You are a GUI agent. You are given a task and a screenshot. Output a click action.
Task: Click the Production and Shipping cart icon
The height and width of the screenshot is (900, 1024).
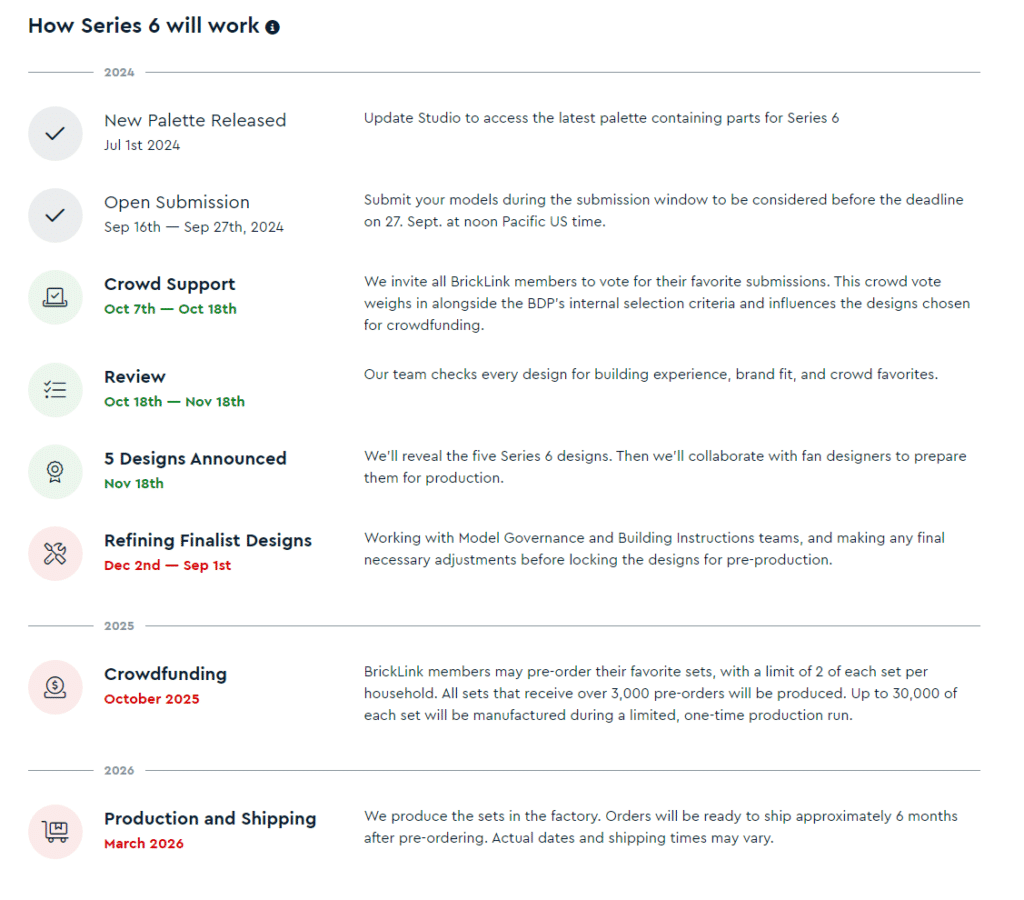56,831
